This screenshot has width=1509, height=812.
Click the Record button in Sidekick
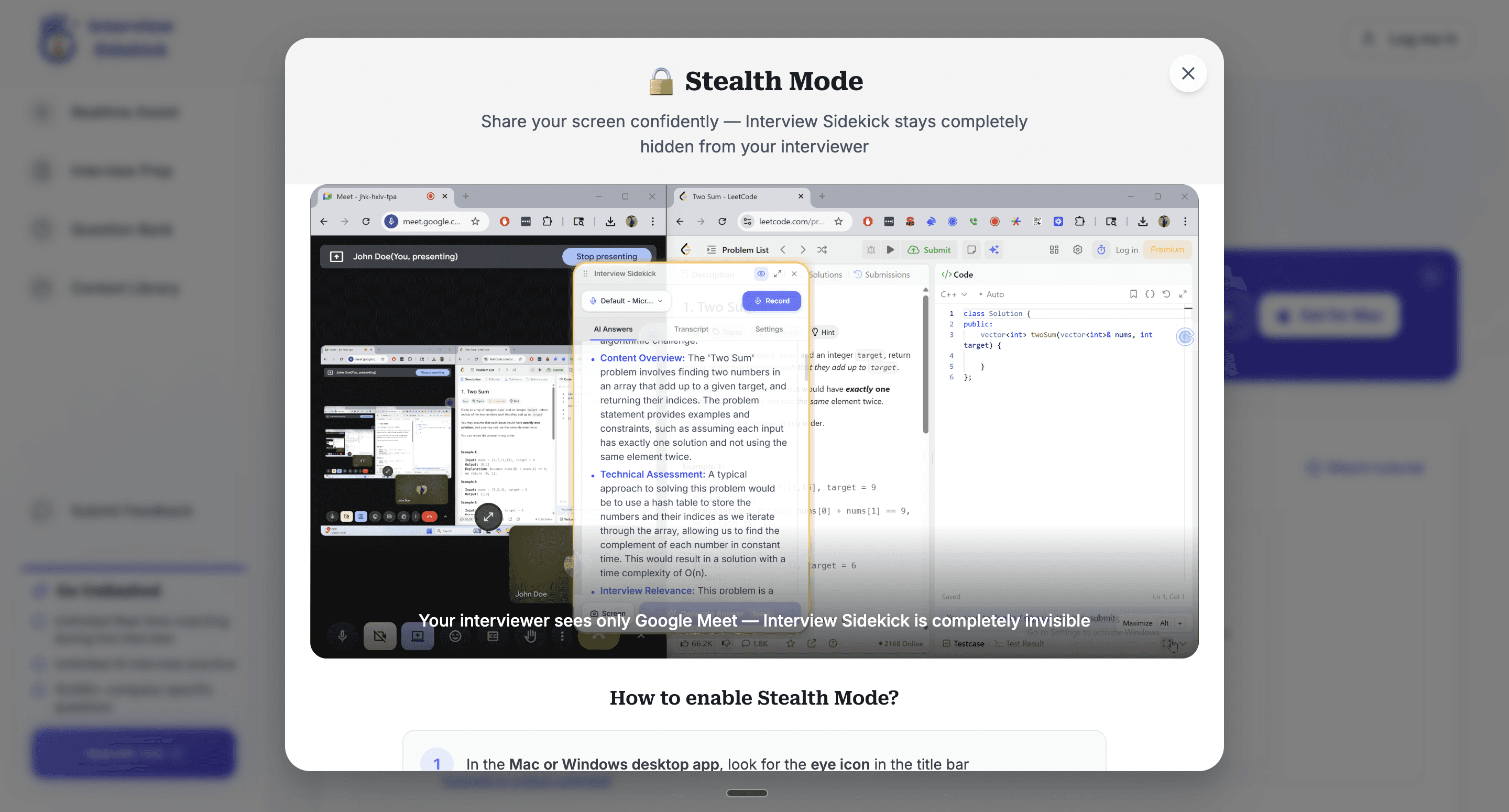pos(771,301)
